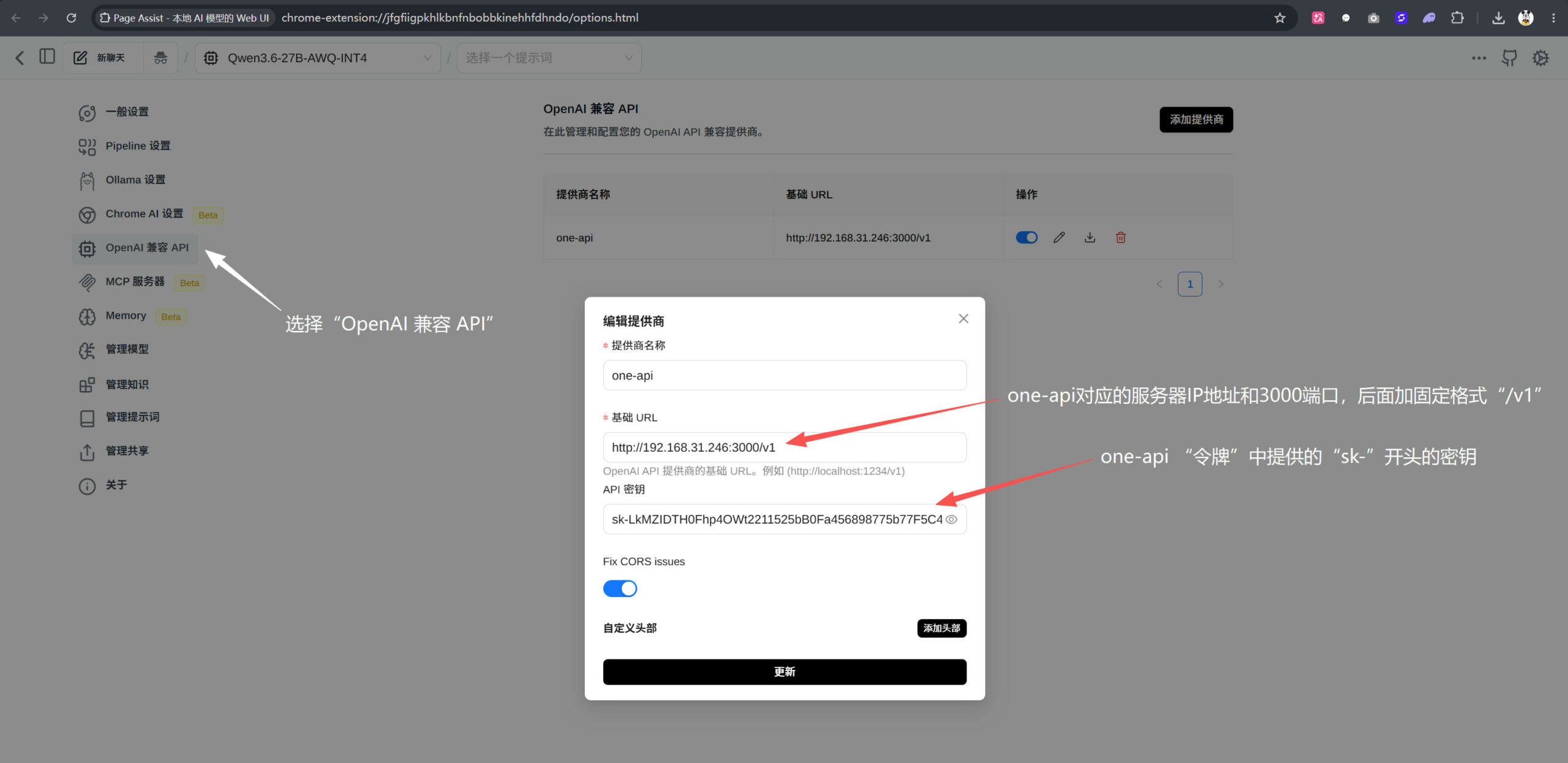Open the three-dot more options menu in header

click(x=1479, y=58)
